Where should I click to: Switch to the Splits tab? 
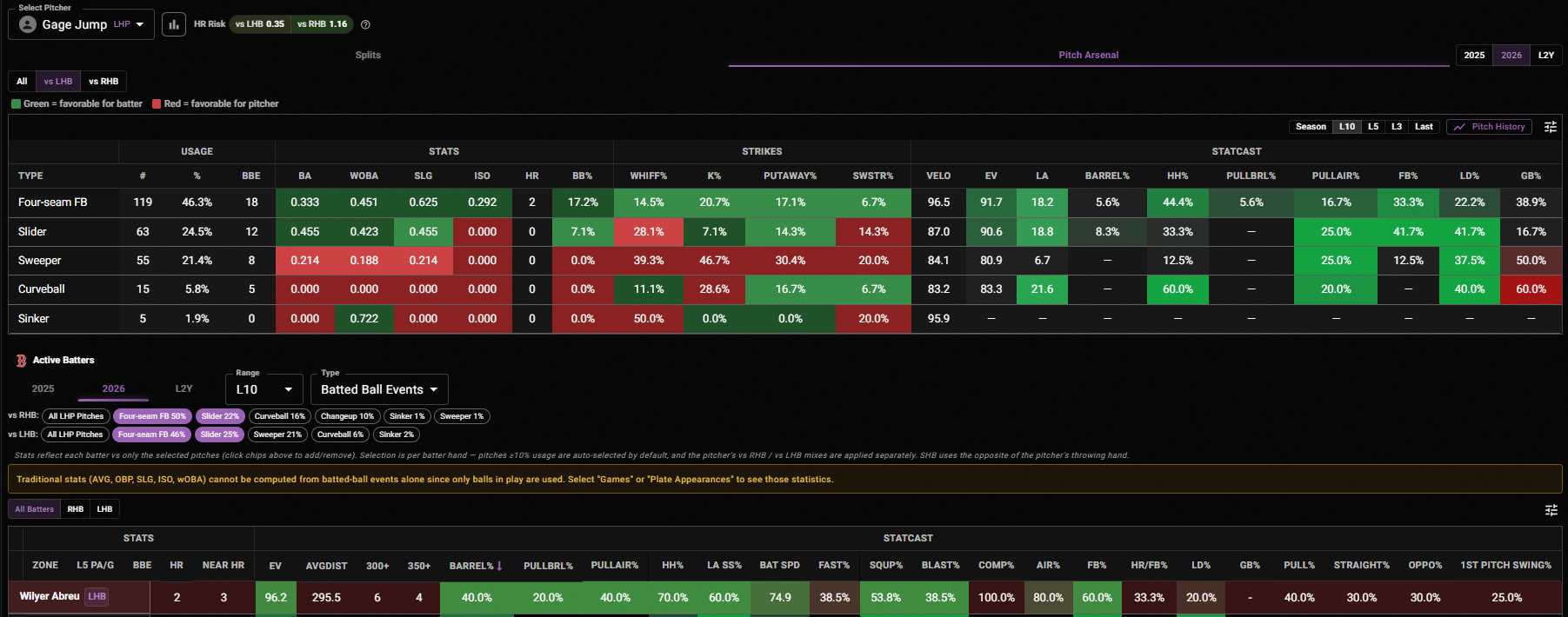(368, 55)
